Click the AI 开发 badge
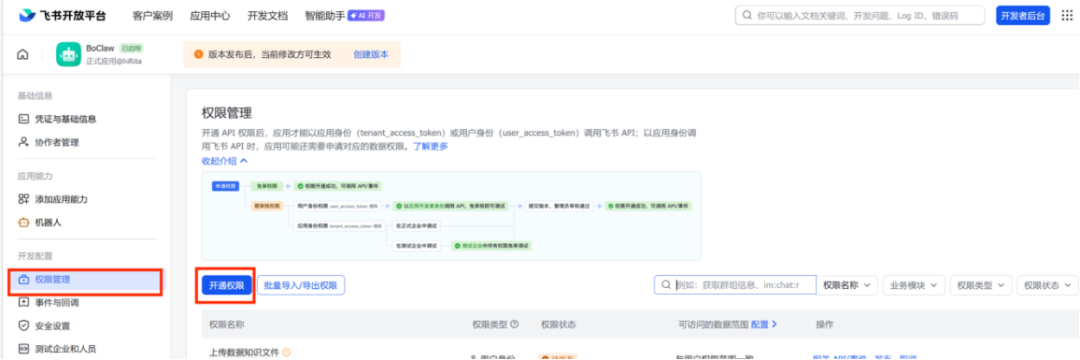The image size is (1080, 360). pyautogui.click(x=366, y=15)
